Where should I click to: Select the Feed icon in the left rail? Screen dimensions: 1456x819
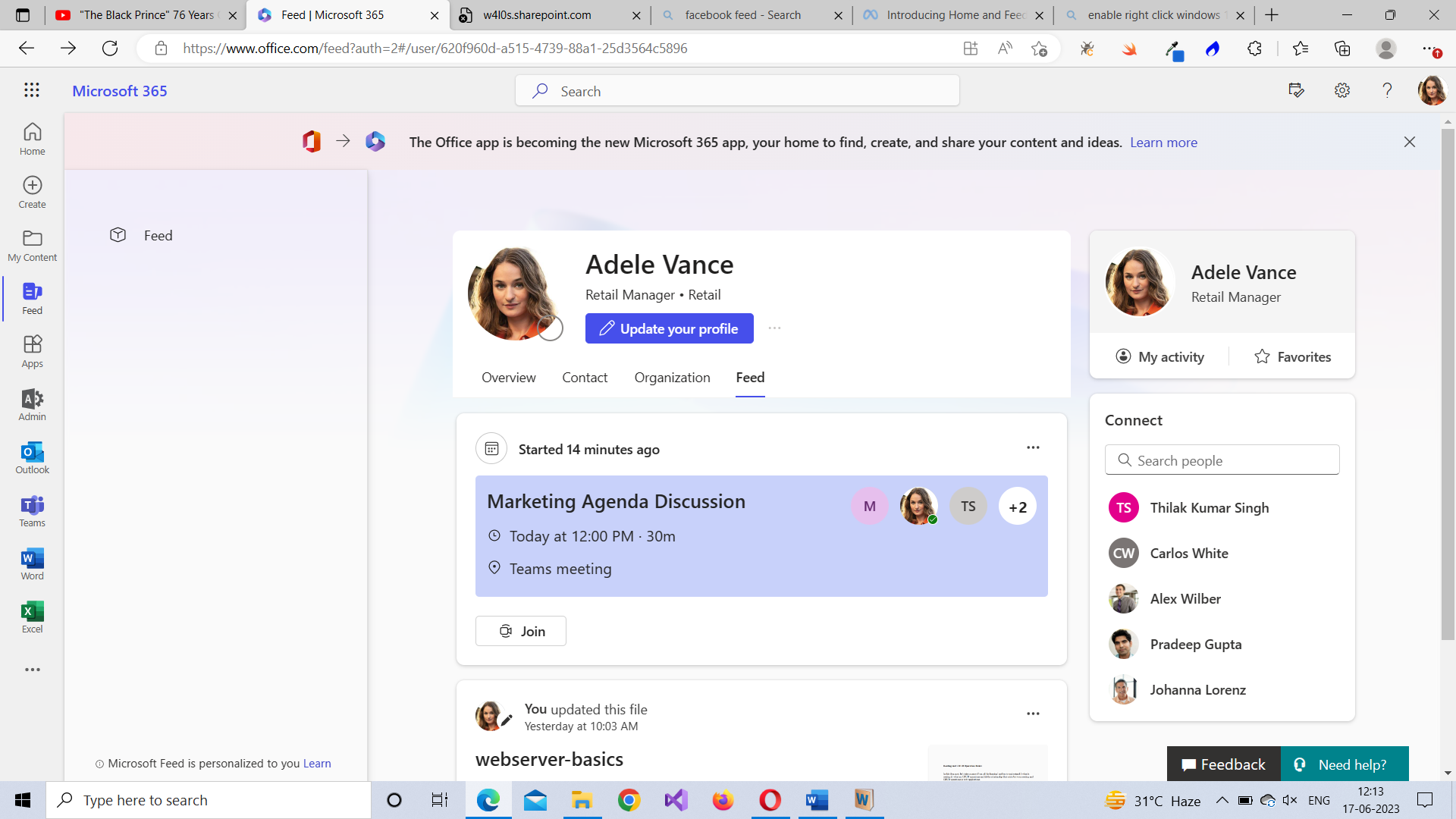point(32,299)
